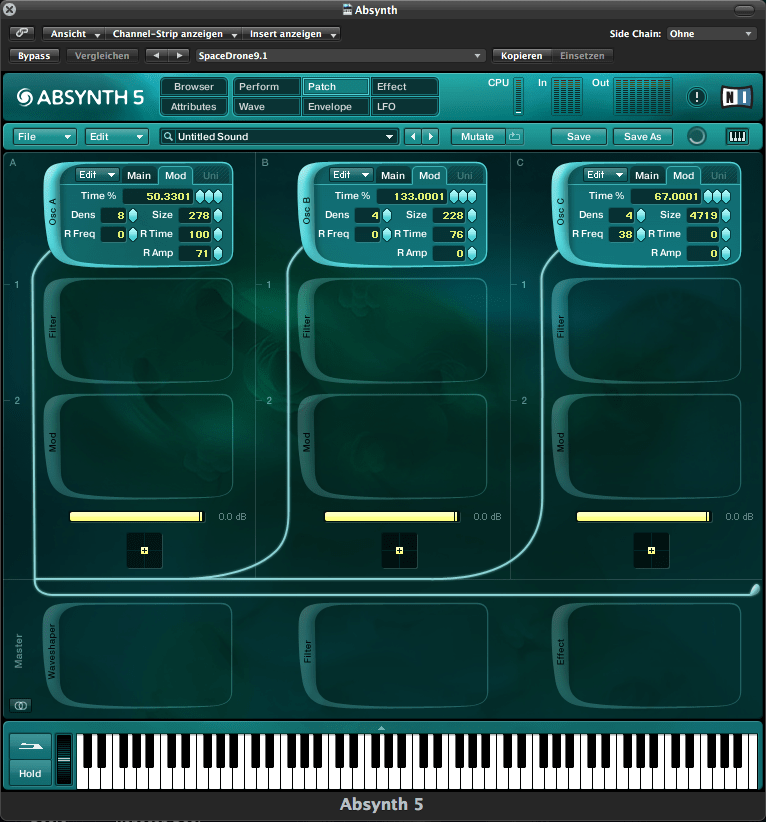Click the Kopieren button

tap(522, 56)
